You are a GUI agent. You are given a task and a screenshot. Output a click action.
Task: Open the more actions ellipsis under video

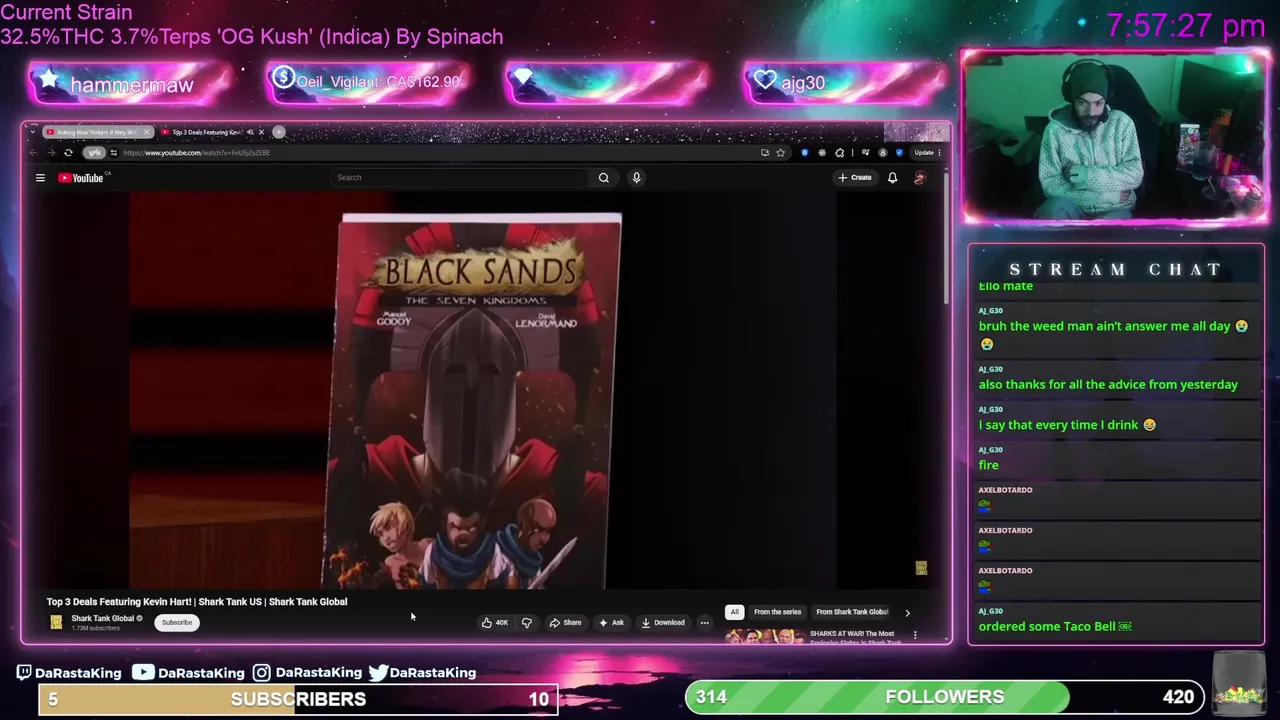704,623
